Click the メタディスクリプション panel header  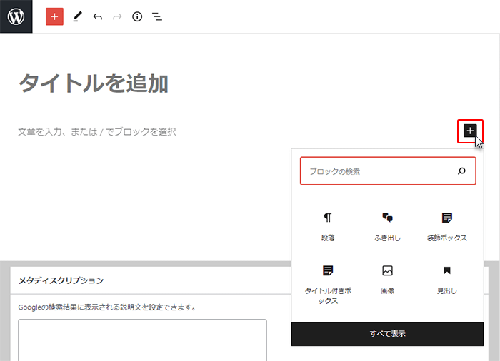tap(151, 280)
